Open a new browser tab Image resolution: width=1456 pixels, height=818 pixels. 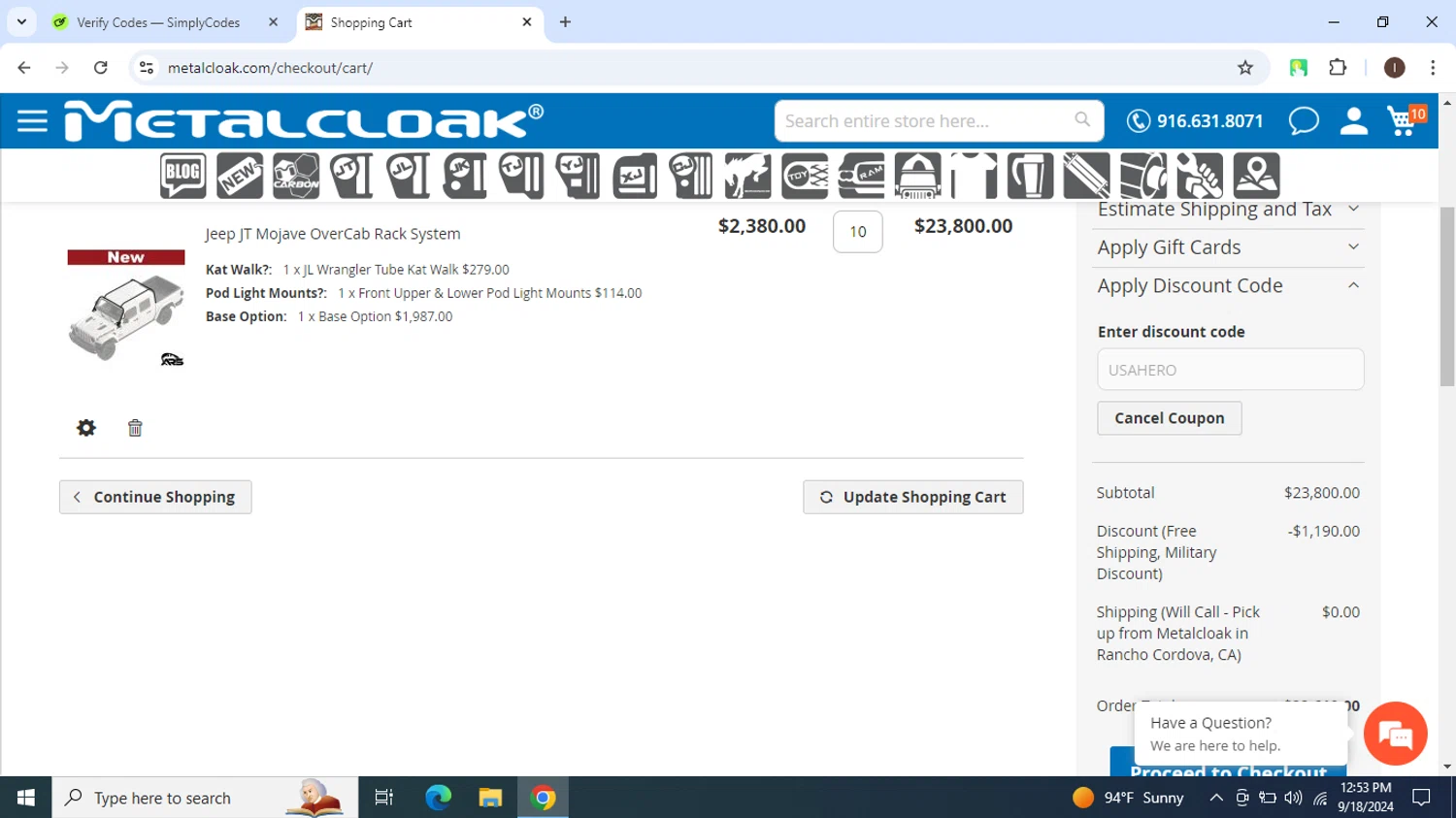(565, 22)
